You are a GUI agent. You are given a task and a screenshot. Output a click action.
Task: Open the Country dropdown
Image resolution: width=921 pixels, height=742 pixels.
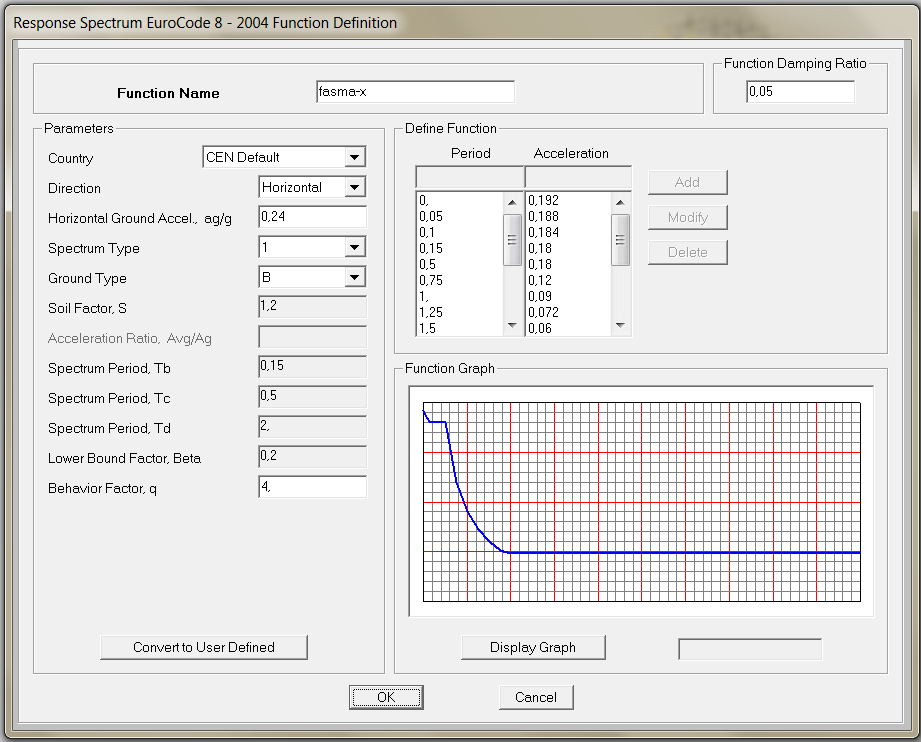354,157
